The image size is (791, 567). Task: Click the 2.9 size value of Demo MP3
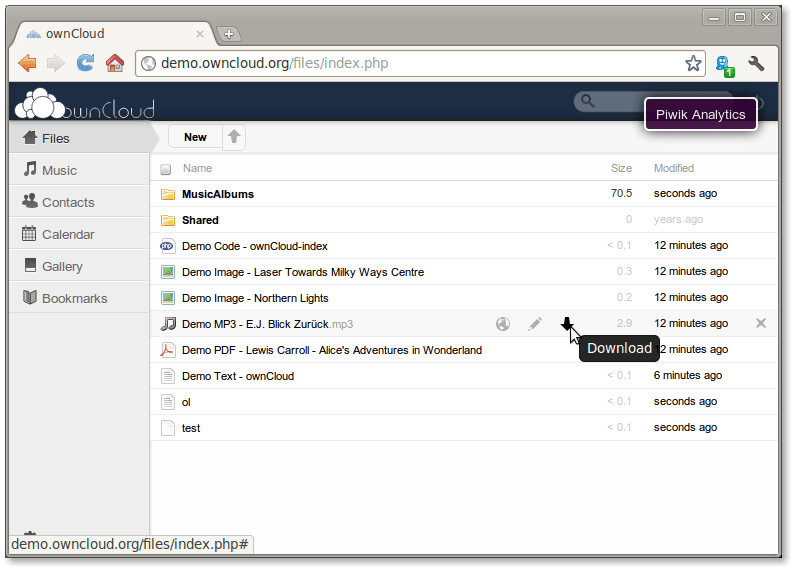[x=624, y=323]
